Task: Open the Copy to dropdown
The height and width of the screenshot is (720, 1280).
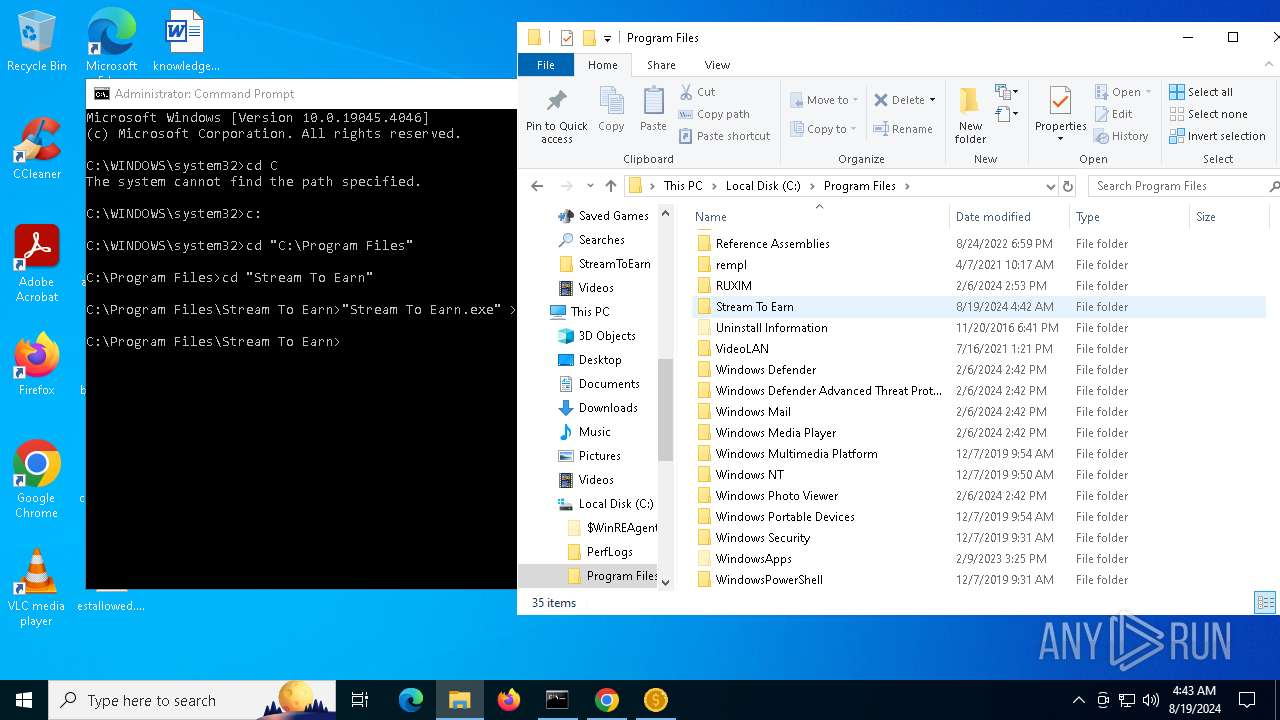Action: coord(822,129)
